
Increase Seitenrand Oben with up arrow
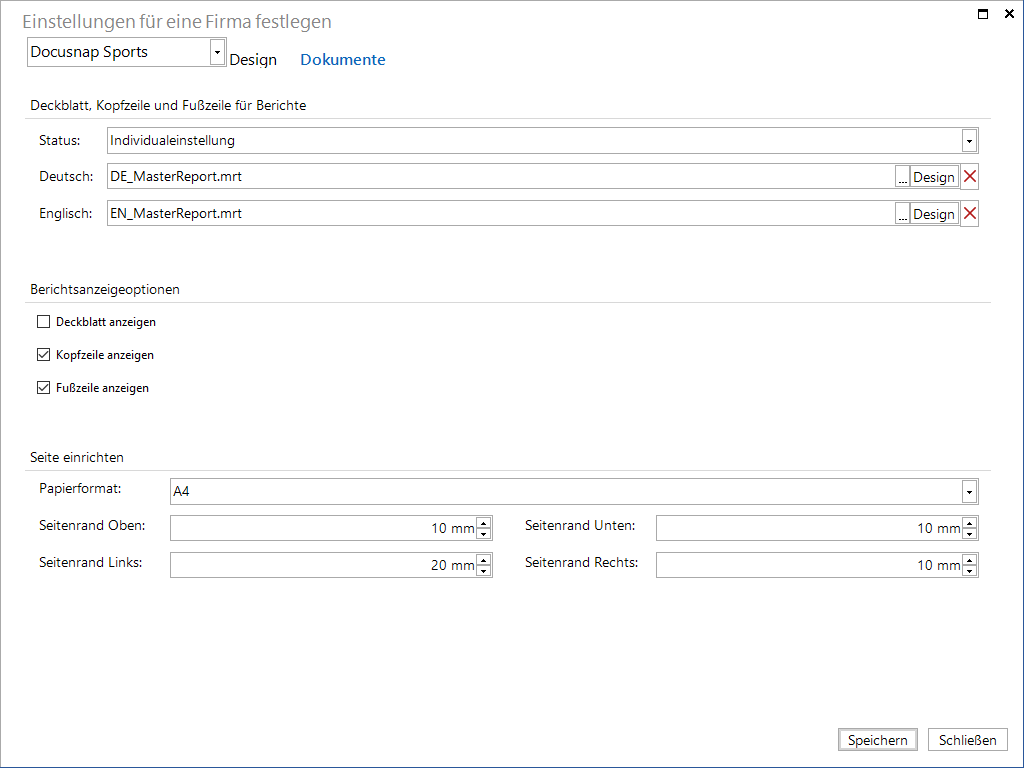(x=483, y=522)
